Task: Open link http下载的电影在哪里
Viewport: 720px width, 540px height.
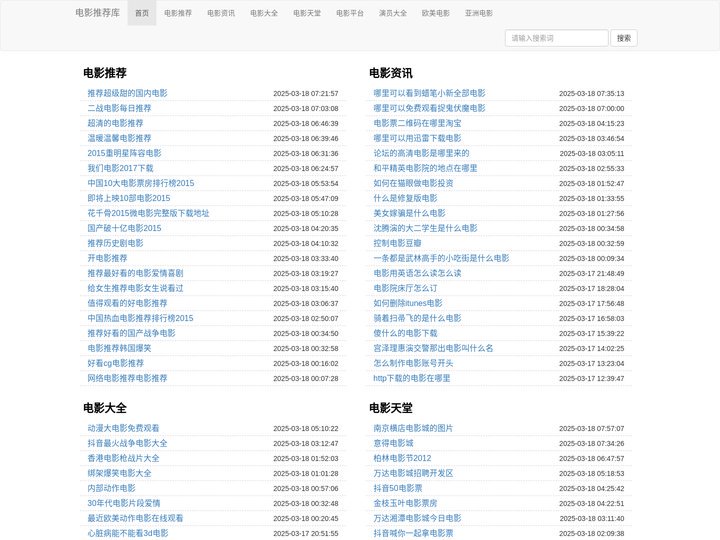Action: tap(412, 378)
